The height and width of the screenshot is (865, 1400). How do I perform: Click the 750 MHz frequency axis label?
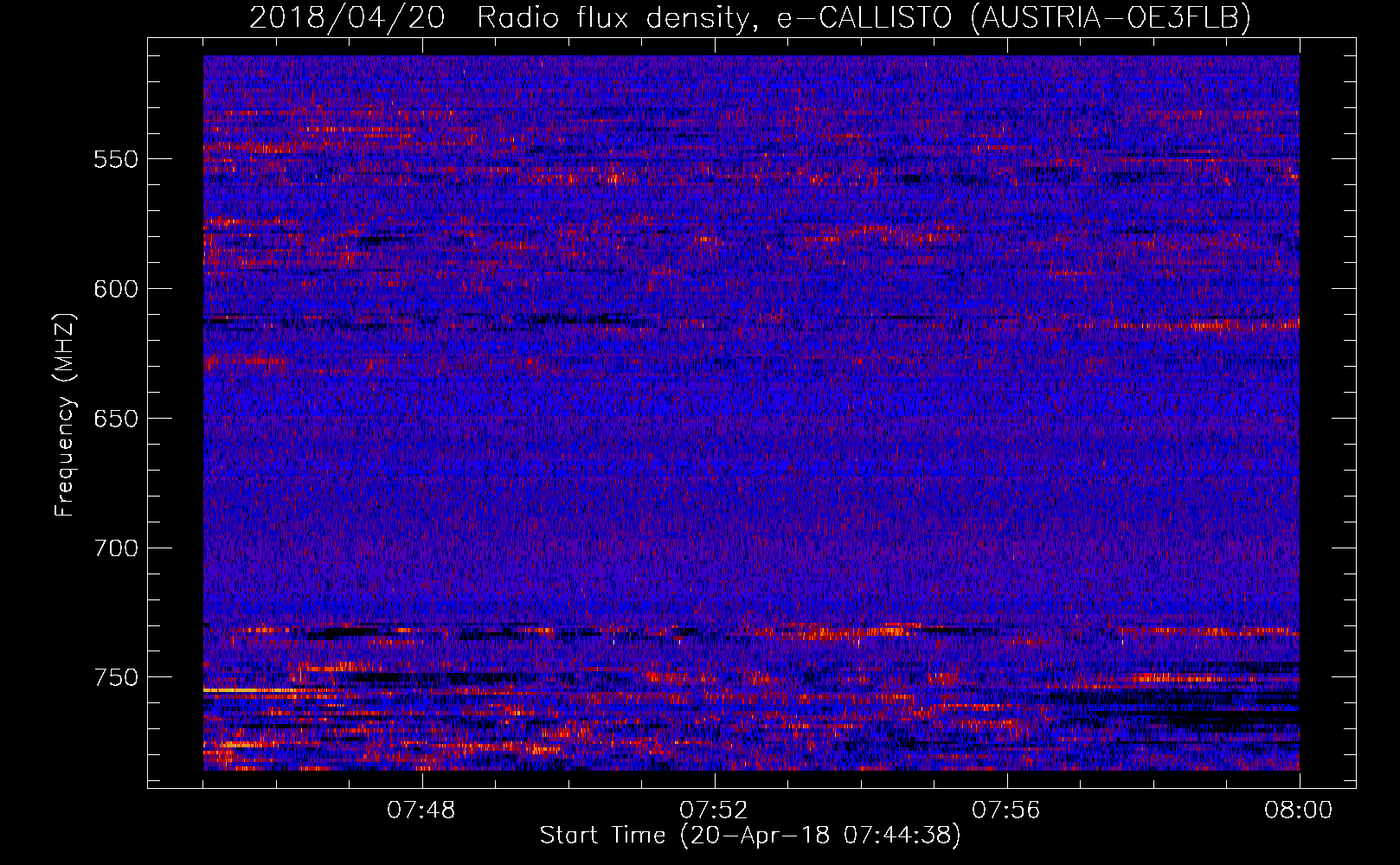pos(116,677)
